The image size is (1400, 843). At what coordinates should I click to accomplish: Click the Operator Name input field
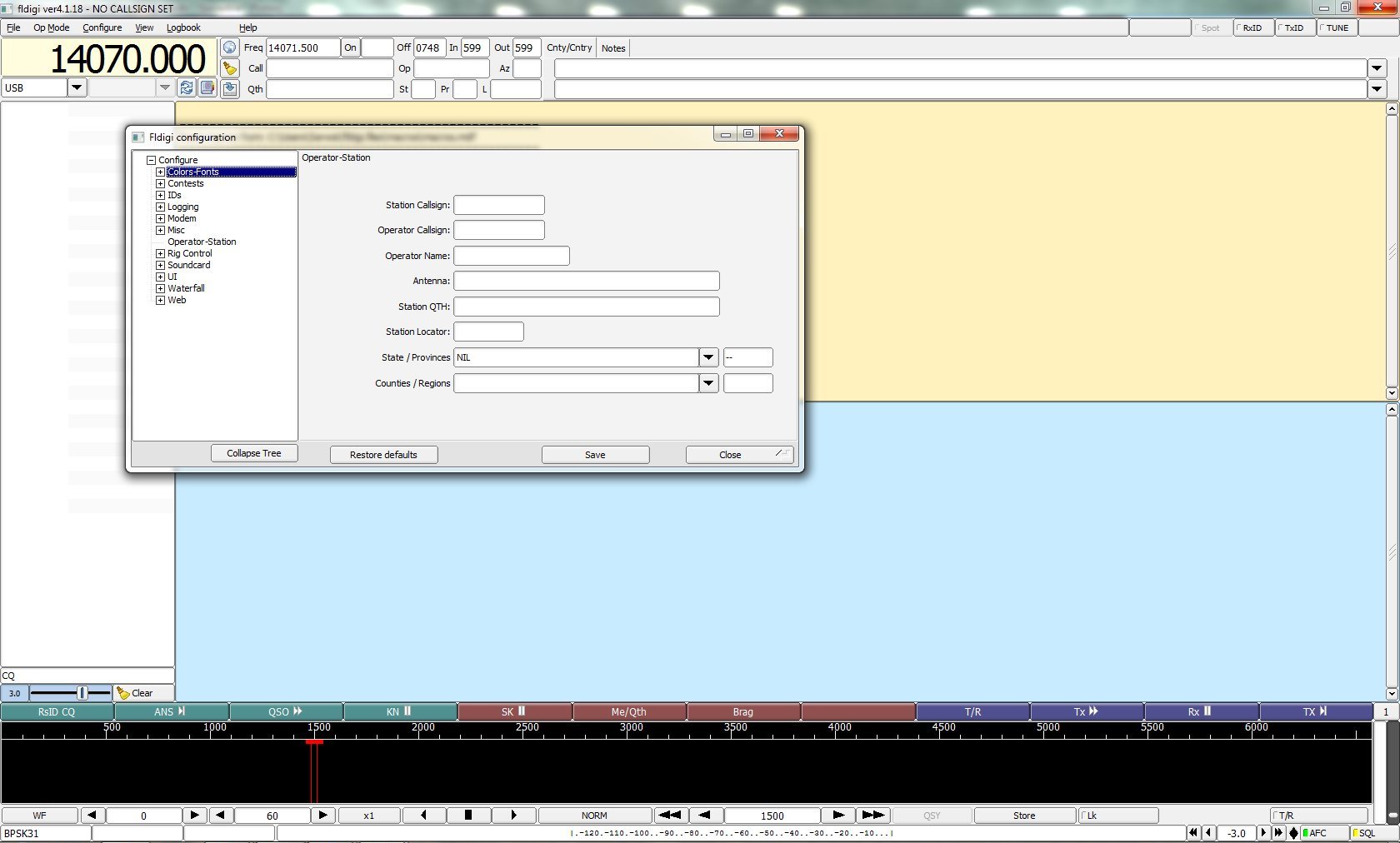pos(512,256)
